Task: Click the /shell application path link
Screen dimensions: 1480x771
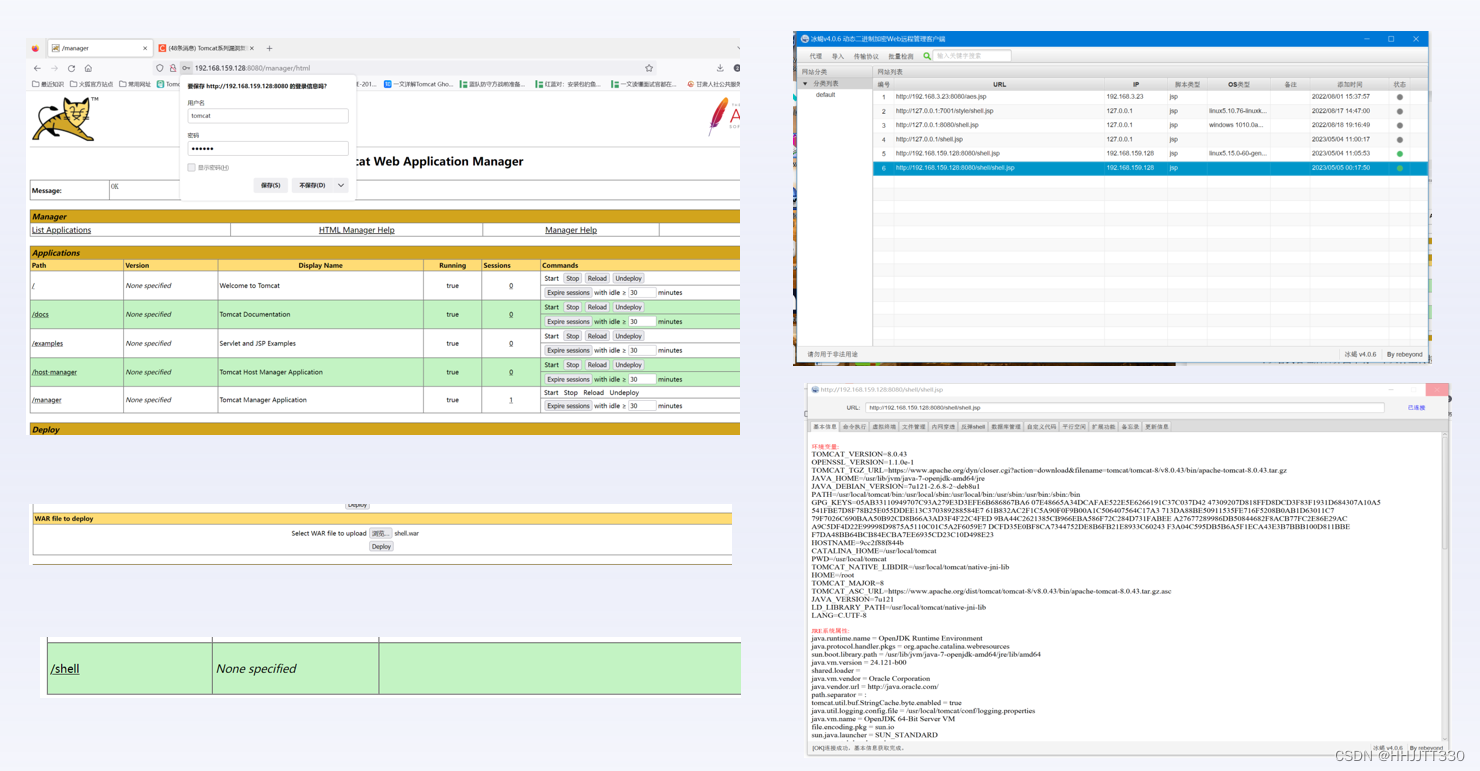Action: point(65,669)
